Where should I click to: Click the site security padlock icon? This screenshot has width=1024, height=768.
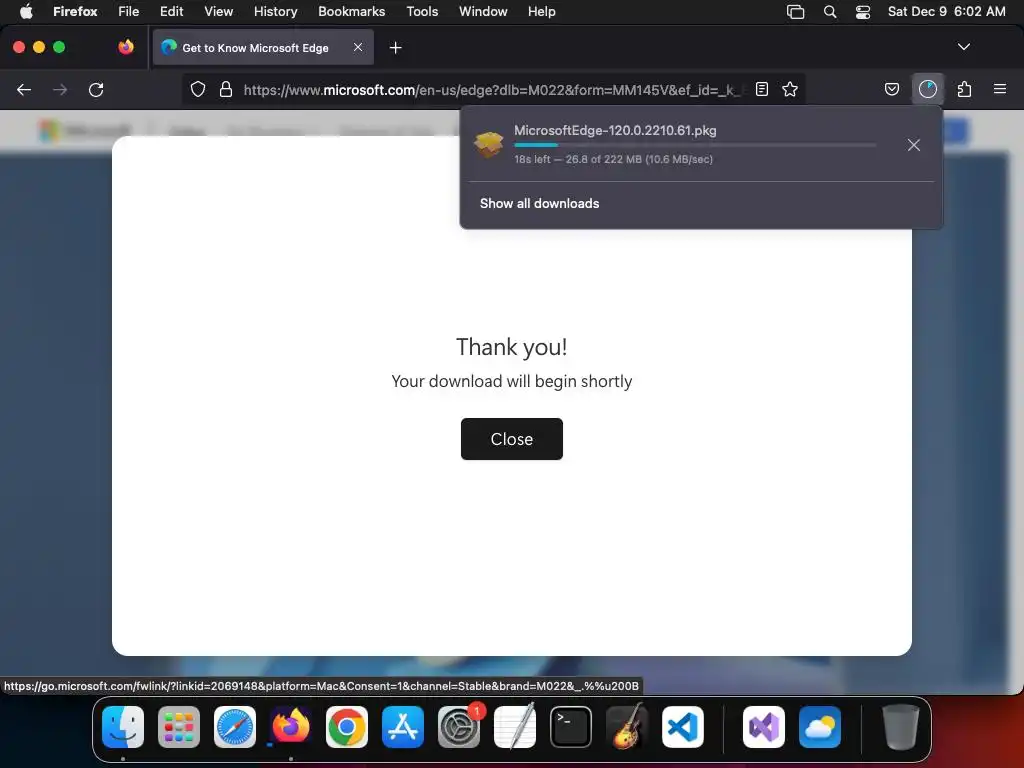(226, 89)
